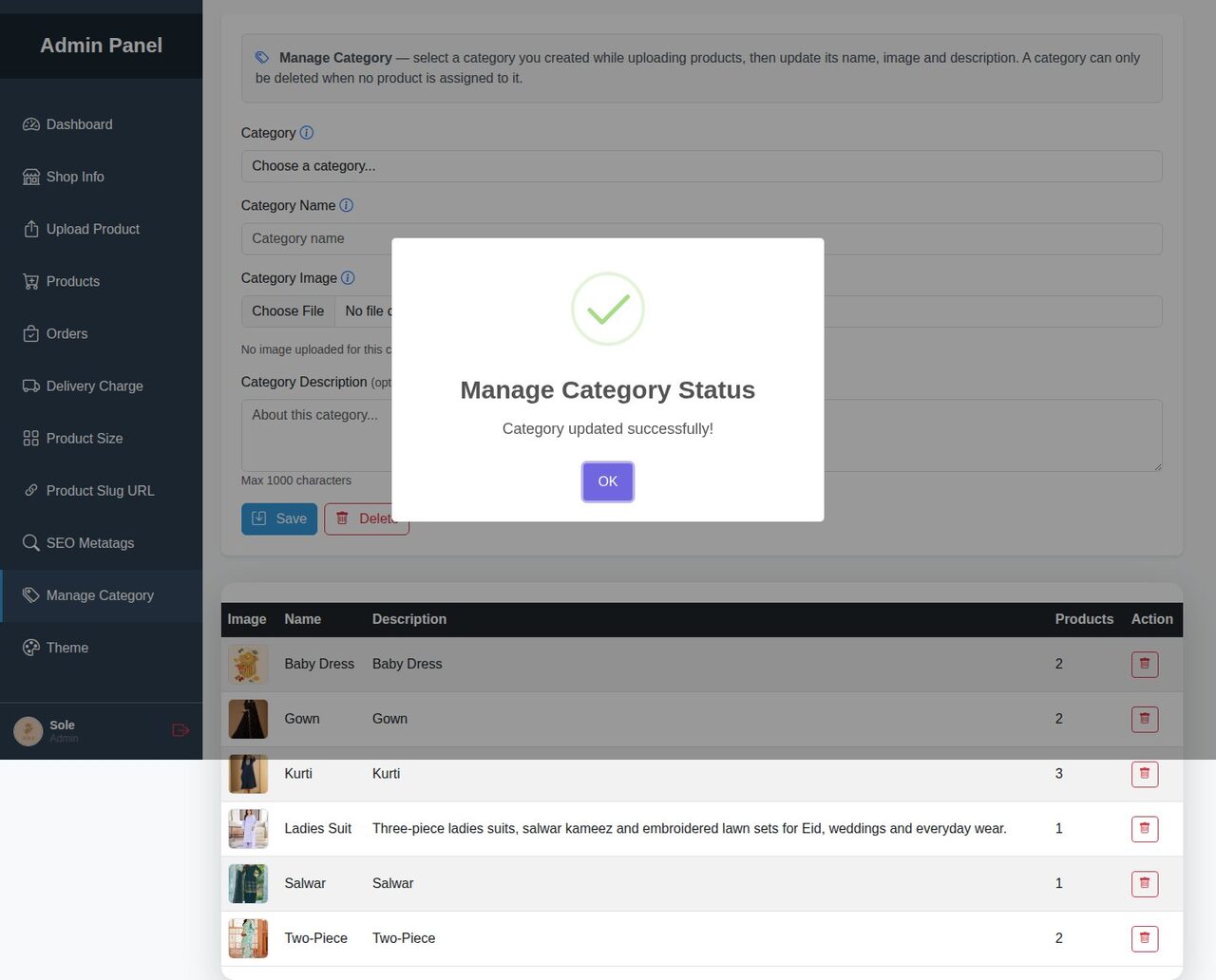Click OK in the status dialog
This screenshot has height=980, width=1216.
pyautogui.click(x=607, y=481)
